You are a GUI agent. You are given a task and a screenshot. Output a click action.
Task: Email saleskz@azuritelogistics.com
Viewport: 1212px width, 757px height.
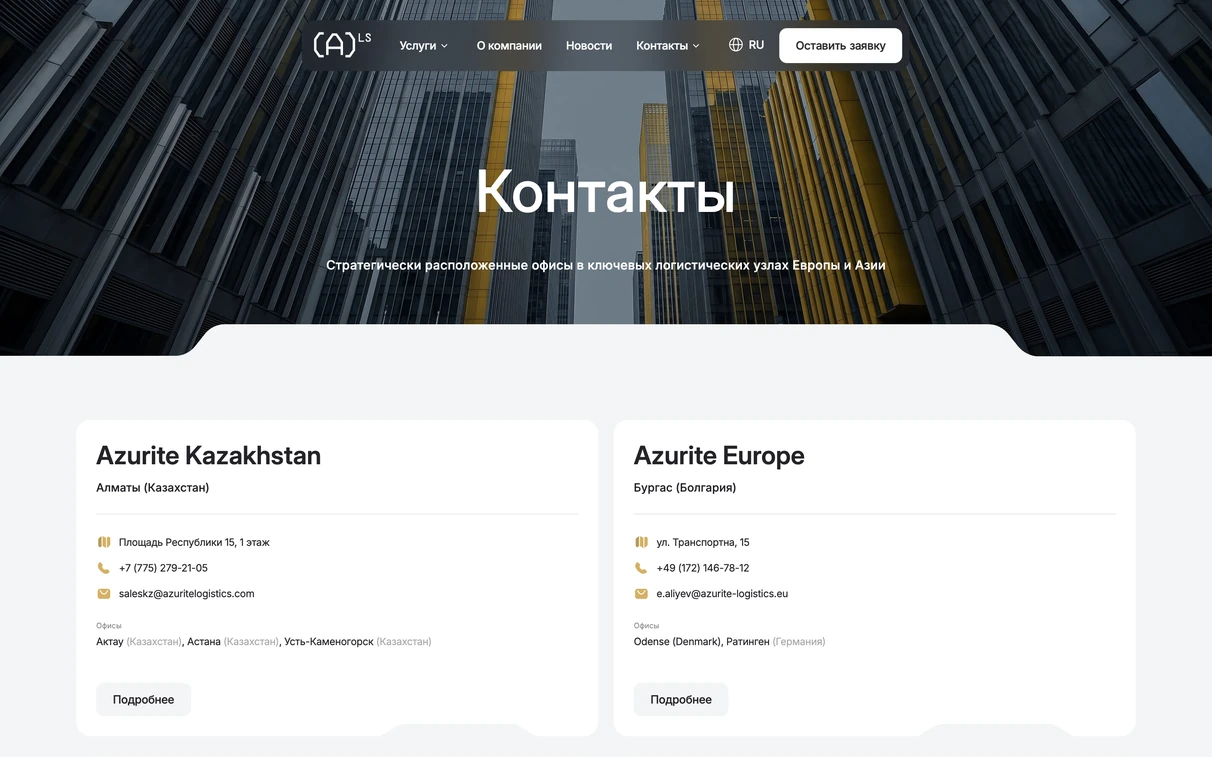187,594
